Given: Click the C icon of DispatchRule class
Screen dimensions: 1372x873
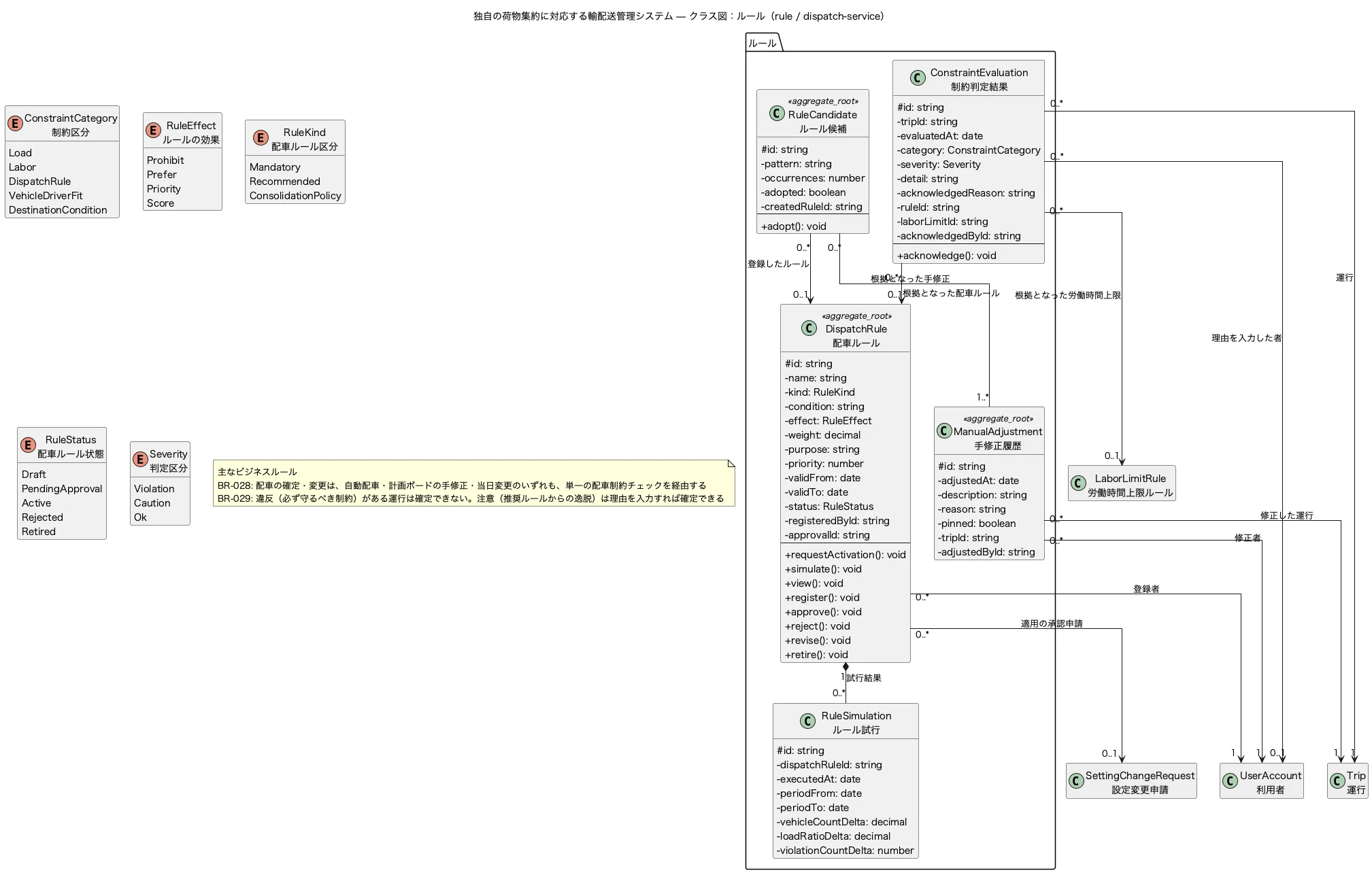Looking at the screenshot, I should [809, 328].
